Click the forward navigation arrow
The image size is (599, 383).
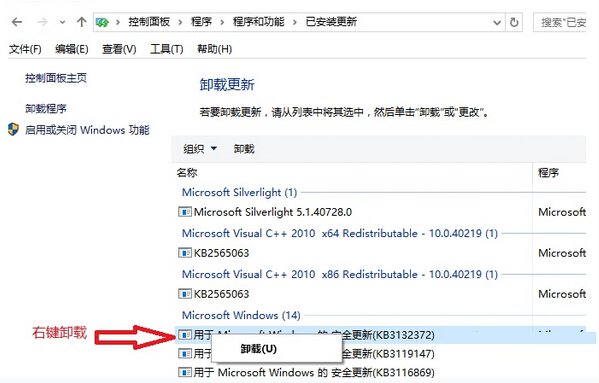pos(42,22)
